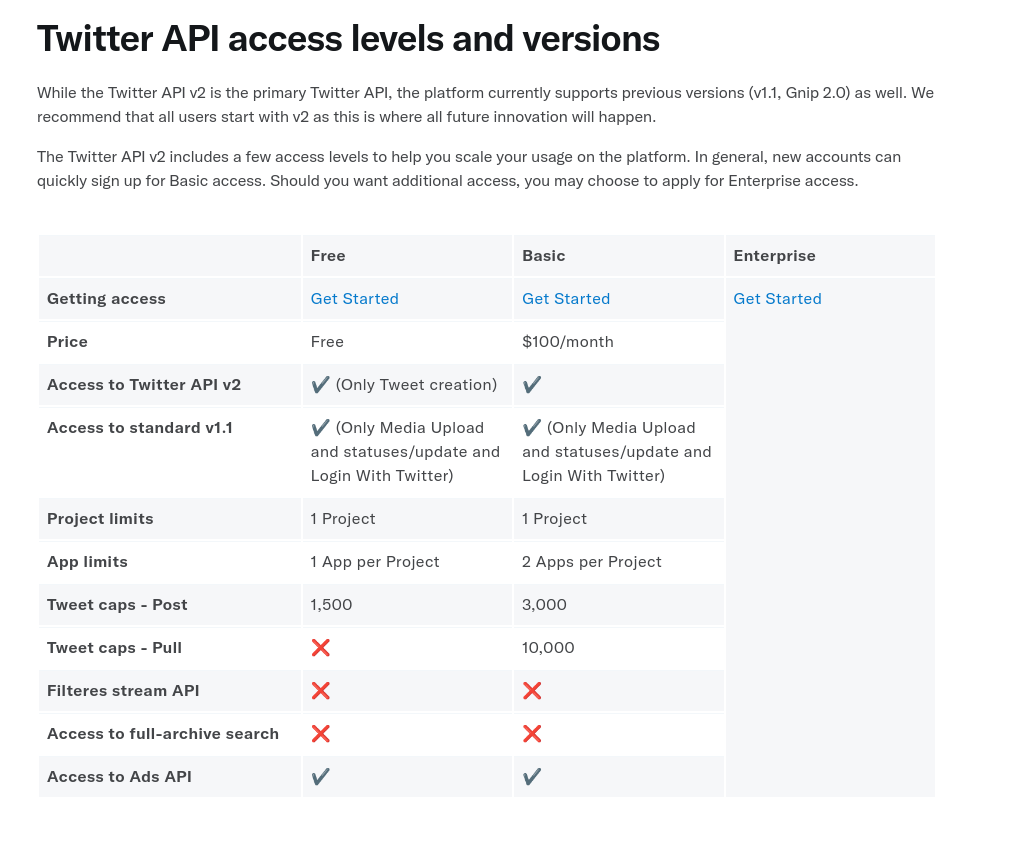Viewport: 1011px width, 856px height.
Task: Open the Get Started link under Basic
Action: point(565,299)
